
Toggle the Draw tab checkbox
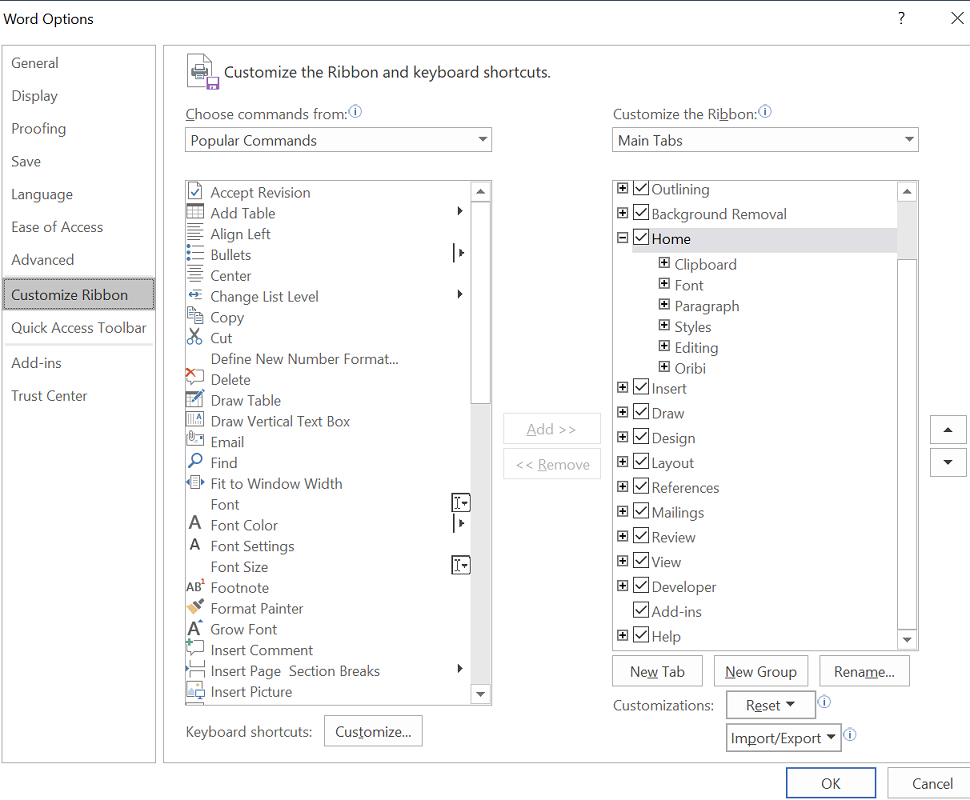pos(642,412)
